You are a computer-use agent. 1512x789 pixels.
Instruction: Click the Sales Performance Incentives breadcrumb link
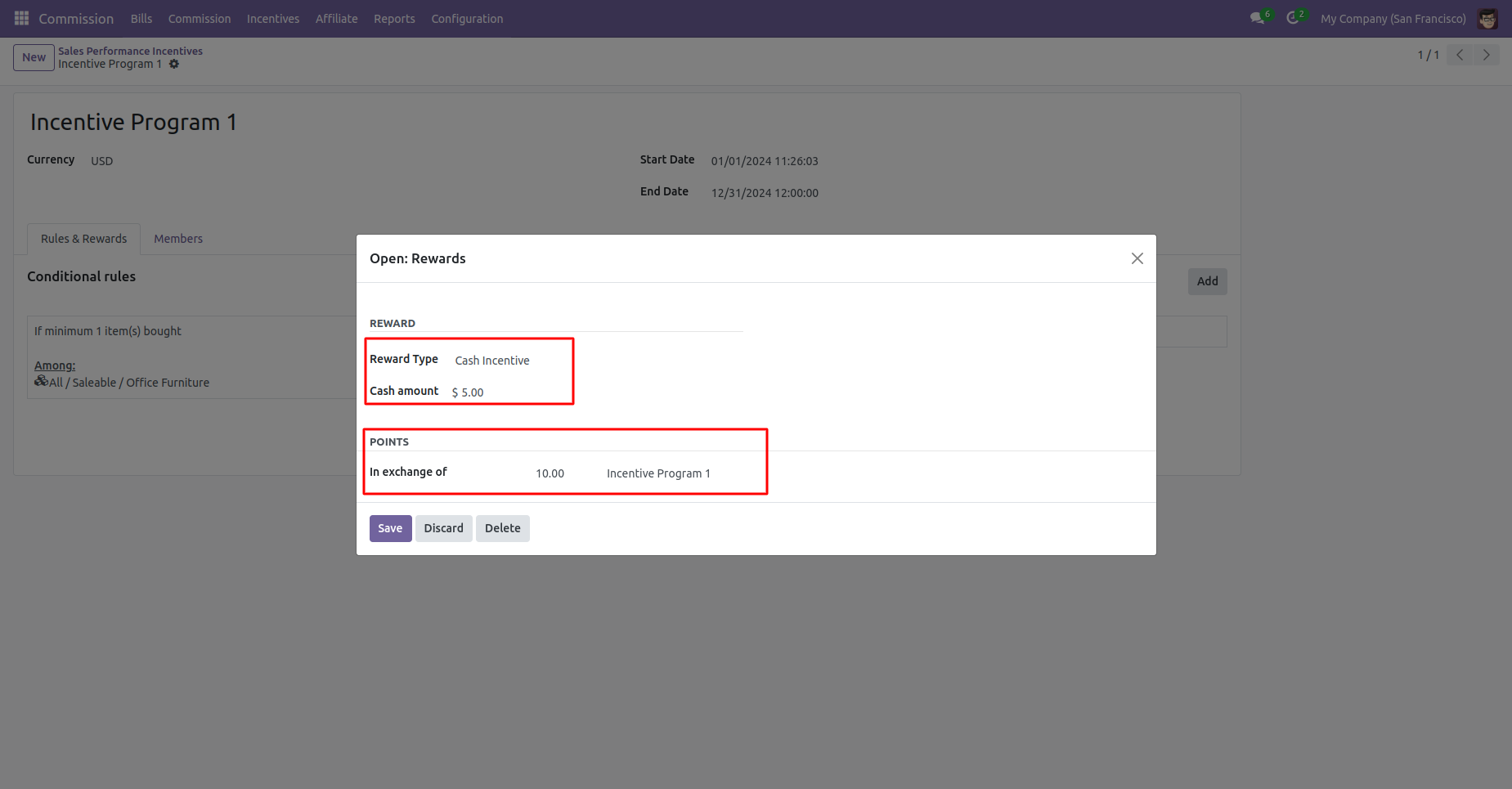point(130,51)
